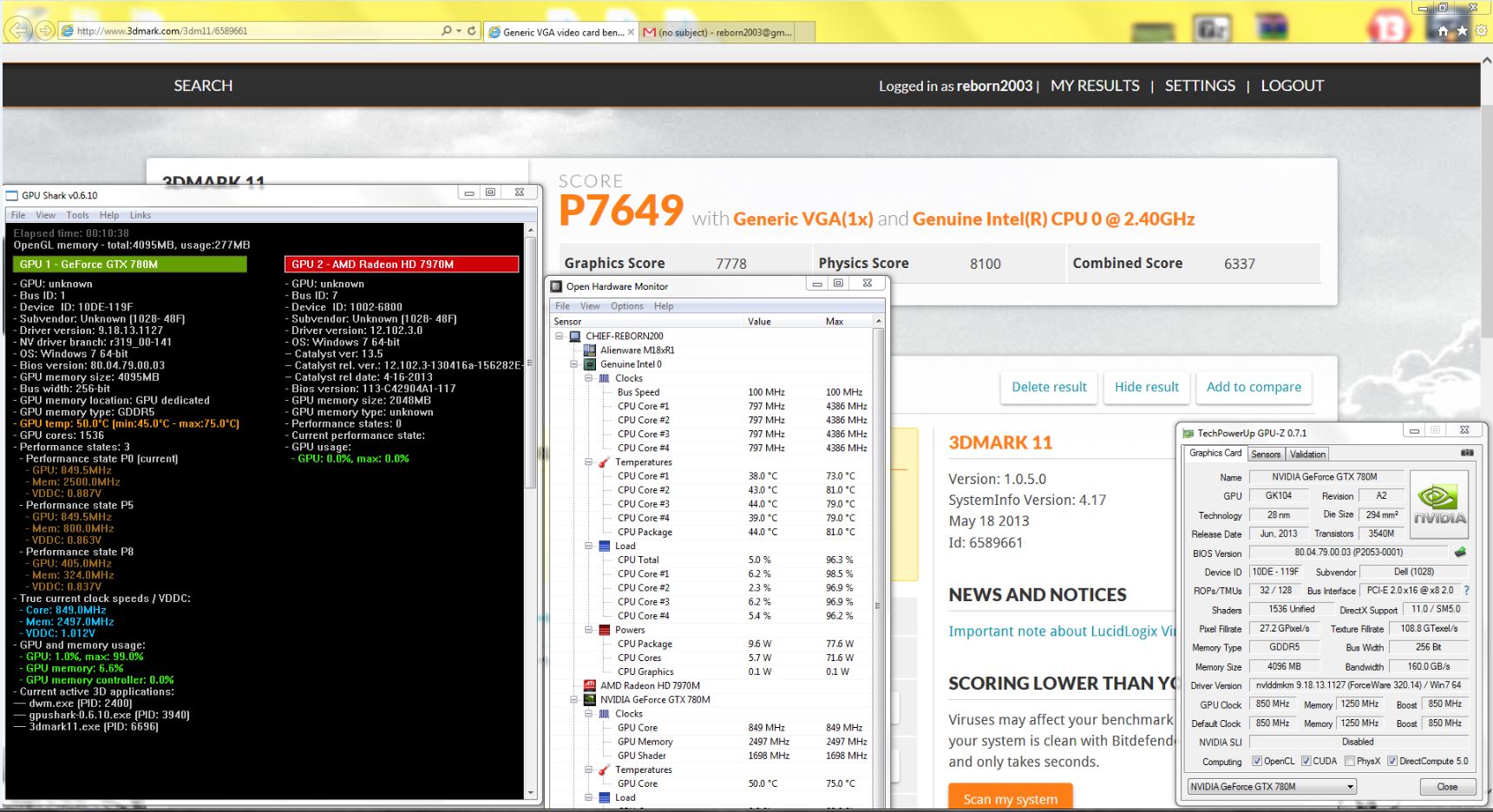This screenshot has width=1493, height=812.
Task: Open Options menu in Open Hardware Monitor
Action: [626, 306]
